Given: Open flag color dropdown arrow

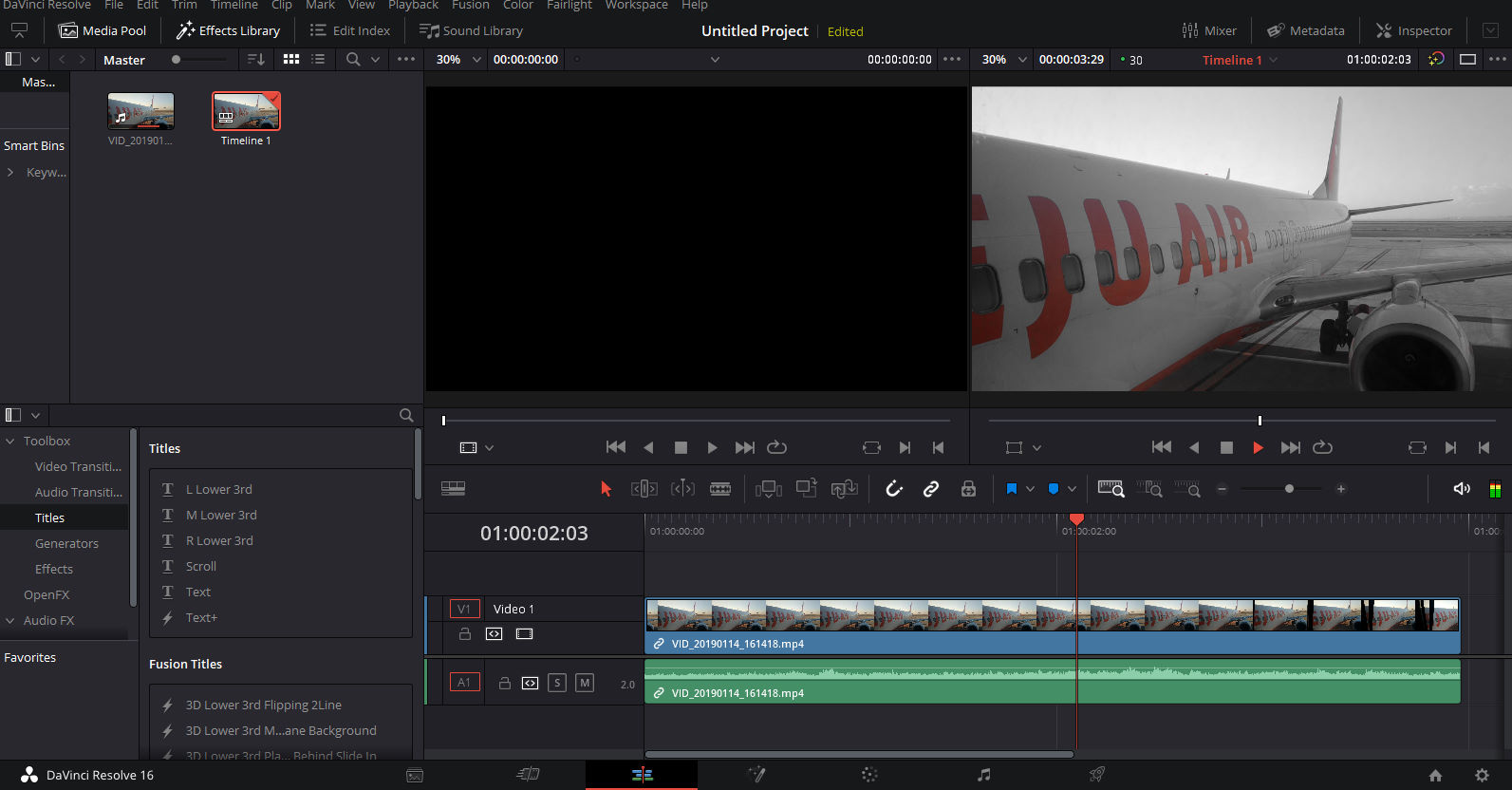Looking at the screenshot, I should [x=1030, y=489].
